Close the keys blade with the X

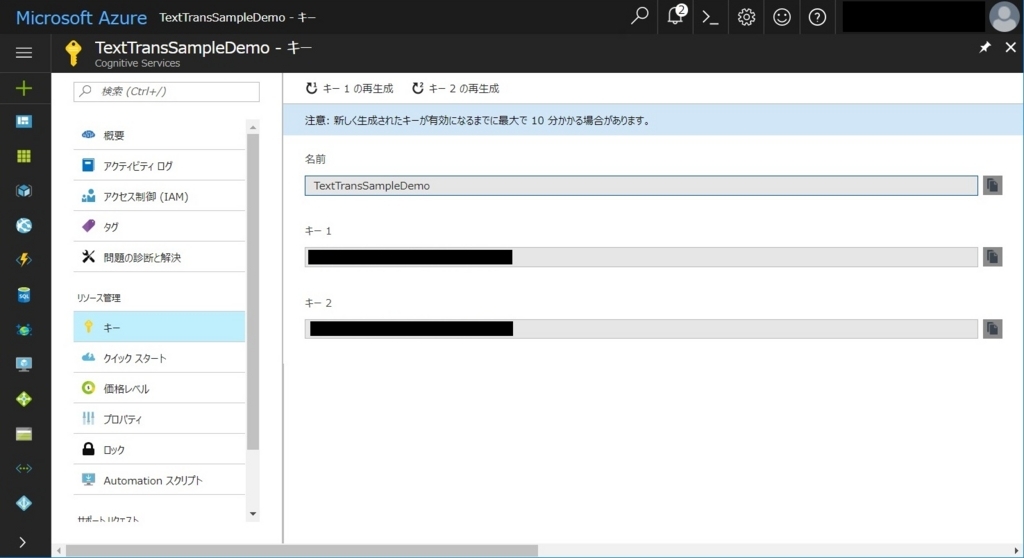click(1010, 47)
